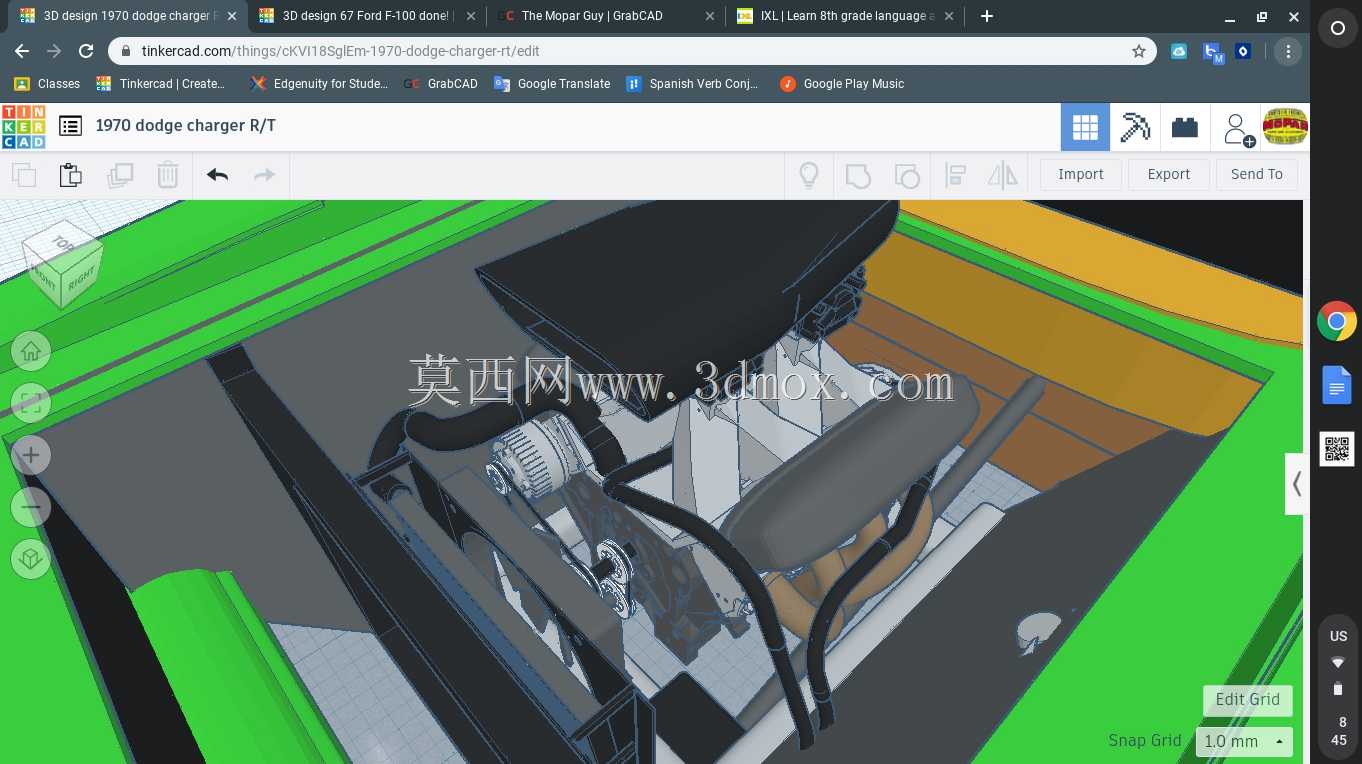This screenshot has width=1362, height=764.
Task: Open the system status tray with clock
Action: [x=1338, y=689]
